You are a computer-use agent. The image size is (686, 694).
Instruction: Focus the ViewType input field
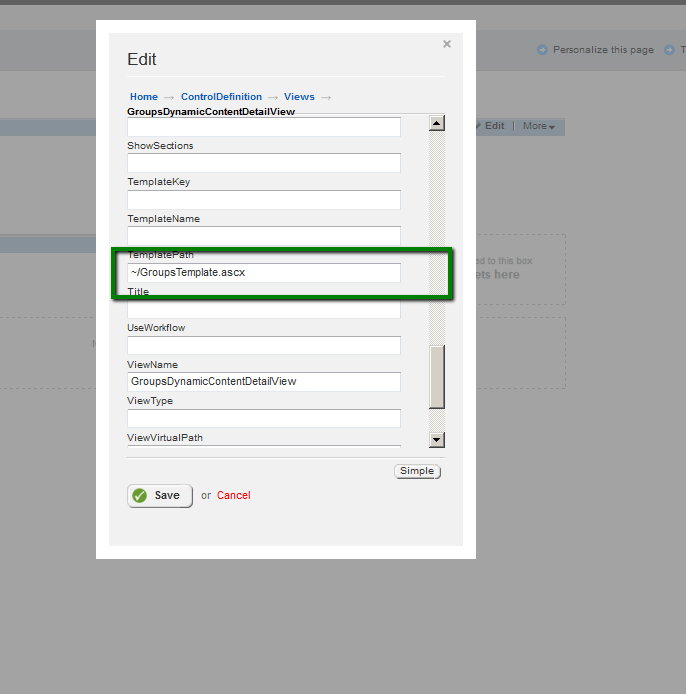[x=264, y=418]
